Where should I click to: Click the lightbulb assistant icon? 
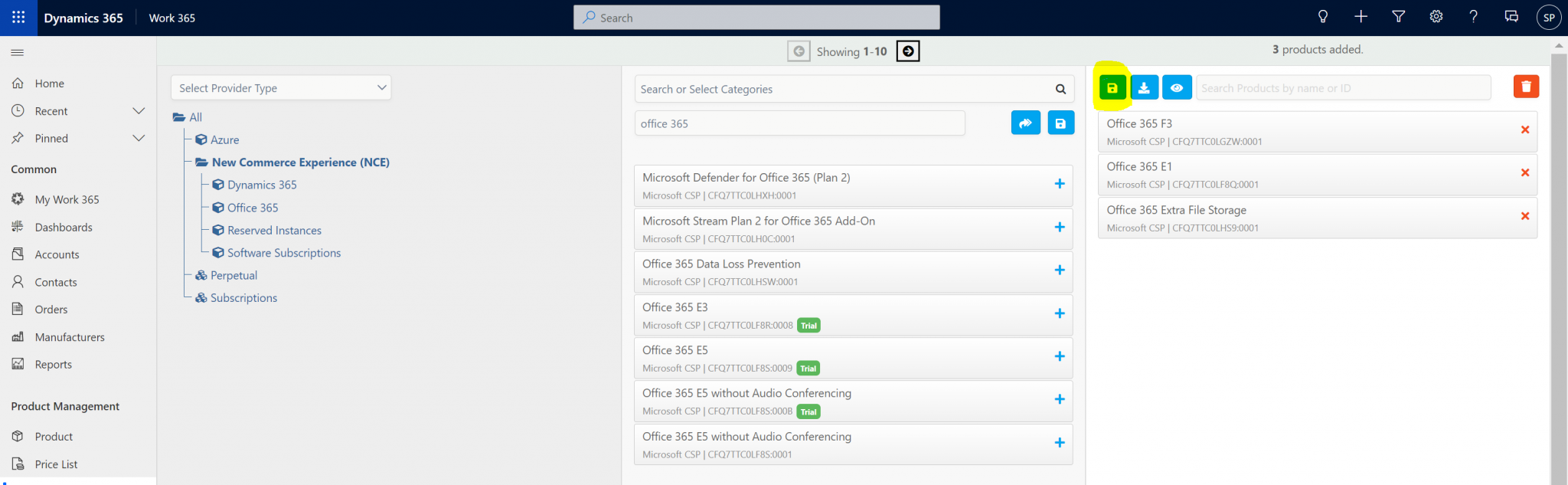(x=1322, y=17)
